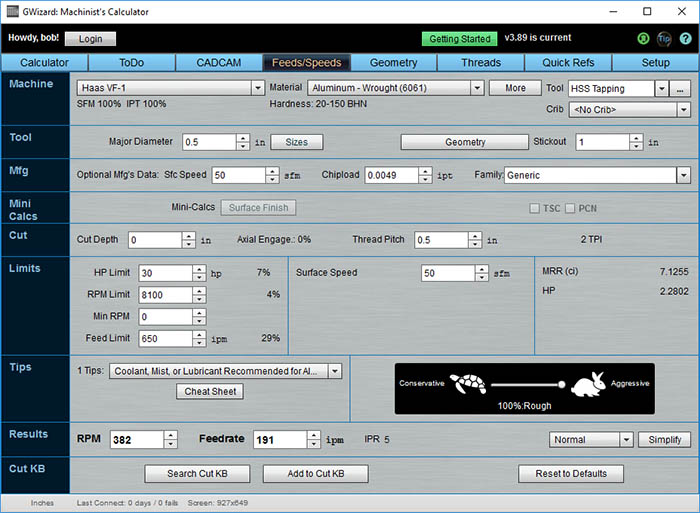Click the Surface Finish mini-calc button
Image resolution: width=700 pixels, height=513 pixels.
[258, 208]
